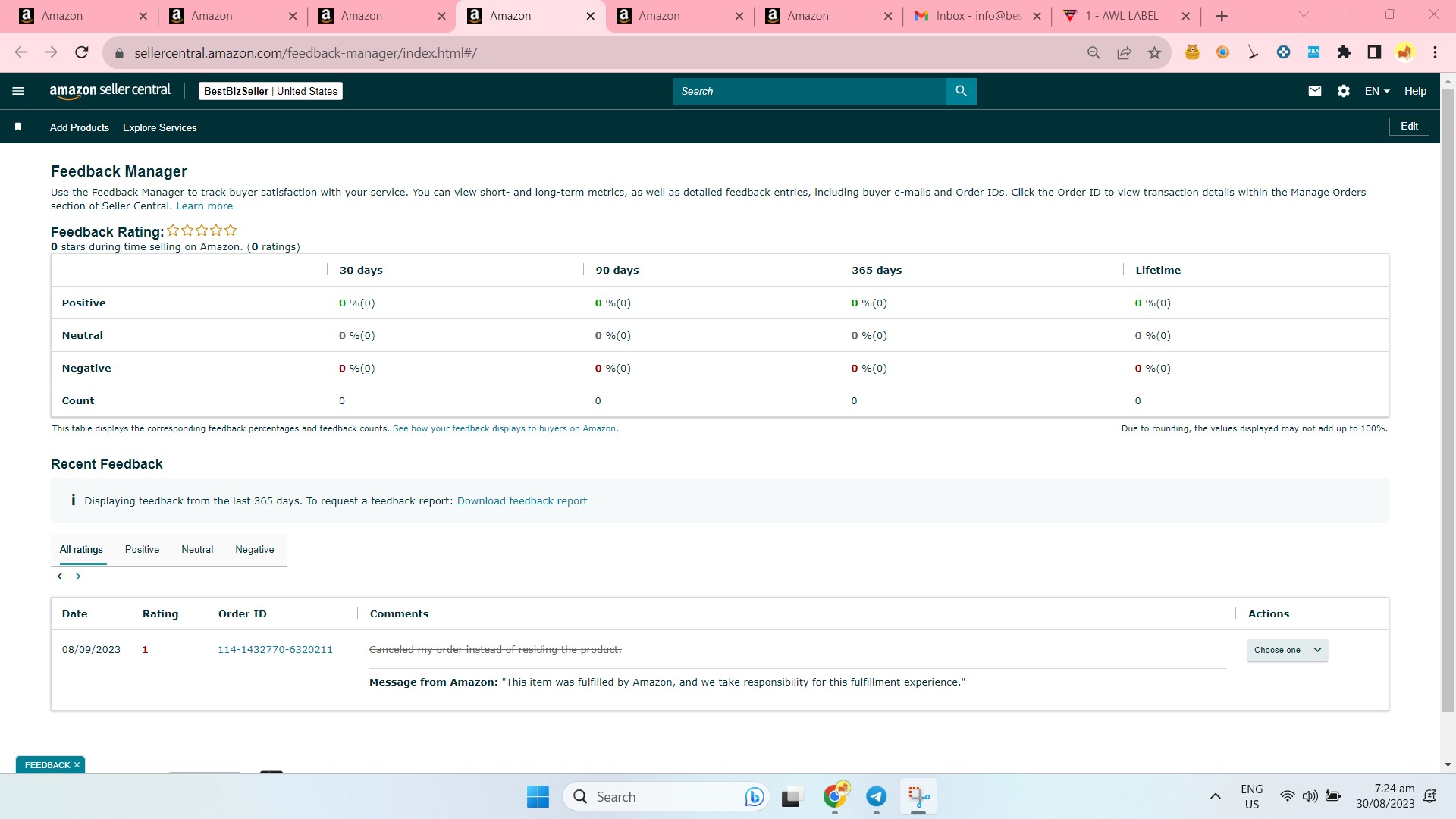
Task: Click Add Products menu item
Action: click(x=80, y=127)
